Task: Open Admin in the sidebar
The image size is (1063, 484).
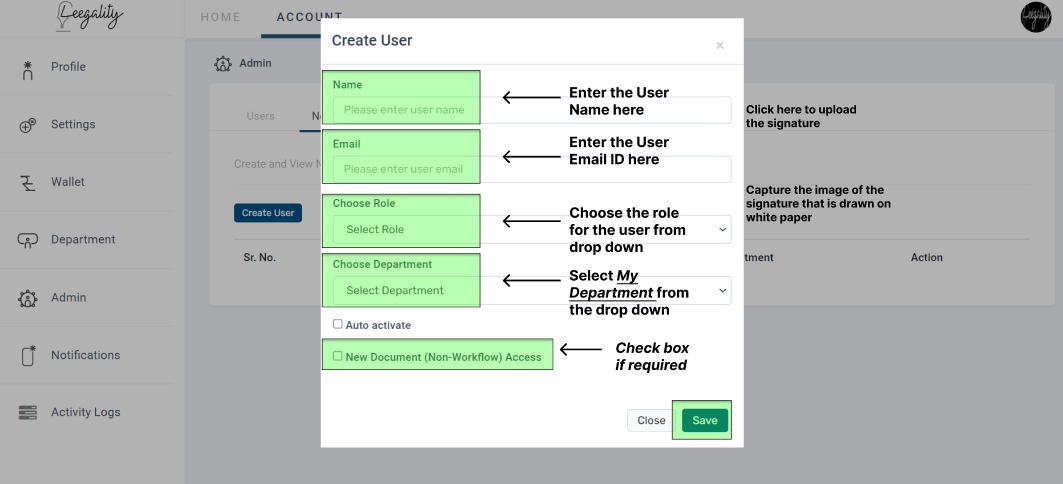Action: (x=68, y=297)
